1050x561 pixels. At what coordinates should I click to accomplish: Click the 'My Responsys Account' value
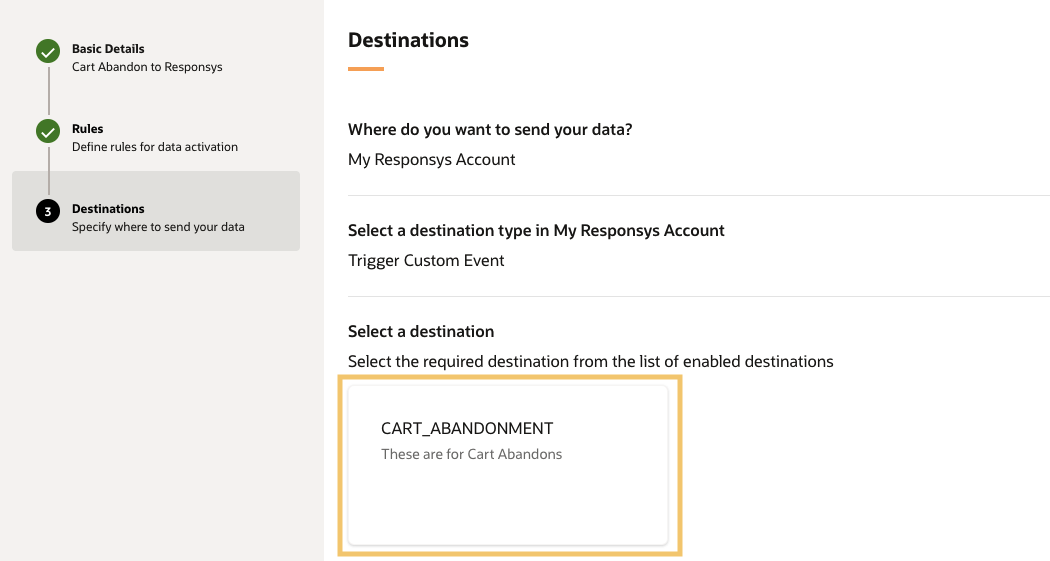[432, 160]
